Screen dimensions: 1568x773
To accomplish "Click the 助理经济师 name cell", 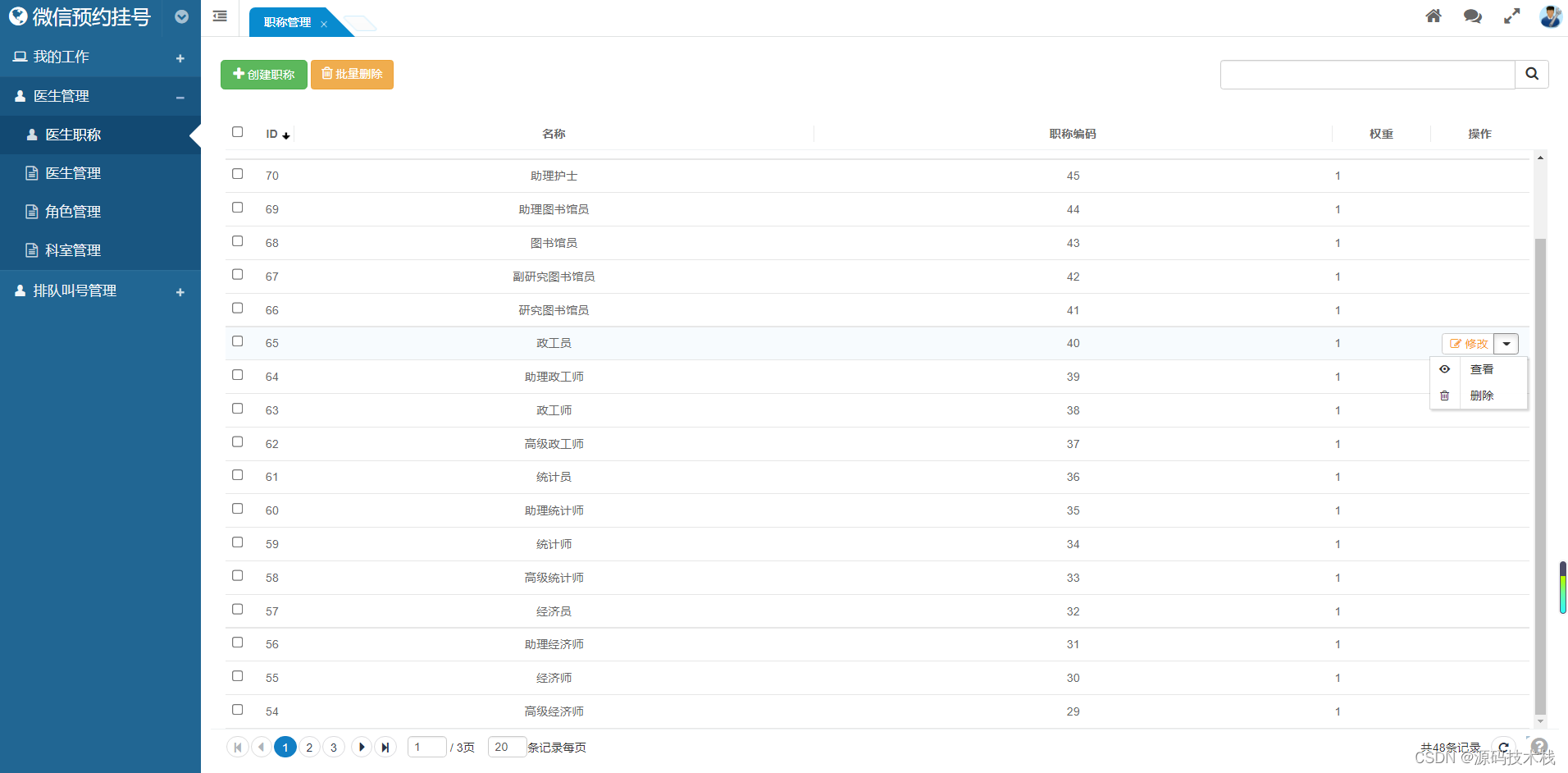I will tap(554, 644).
